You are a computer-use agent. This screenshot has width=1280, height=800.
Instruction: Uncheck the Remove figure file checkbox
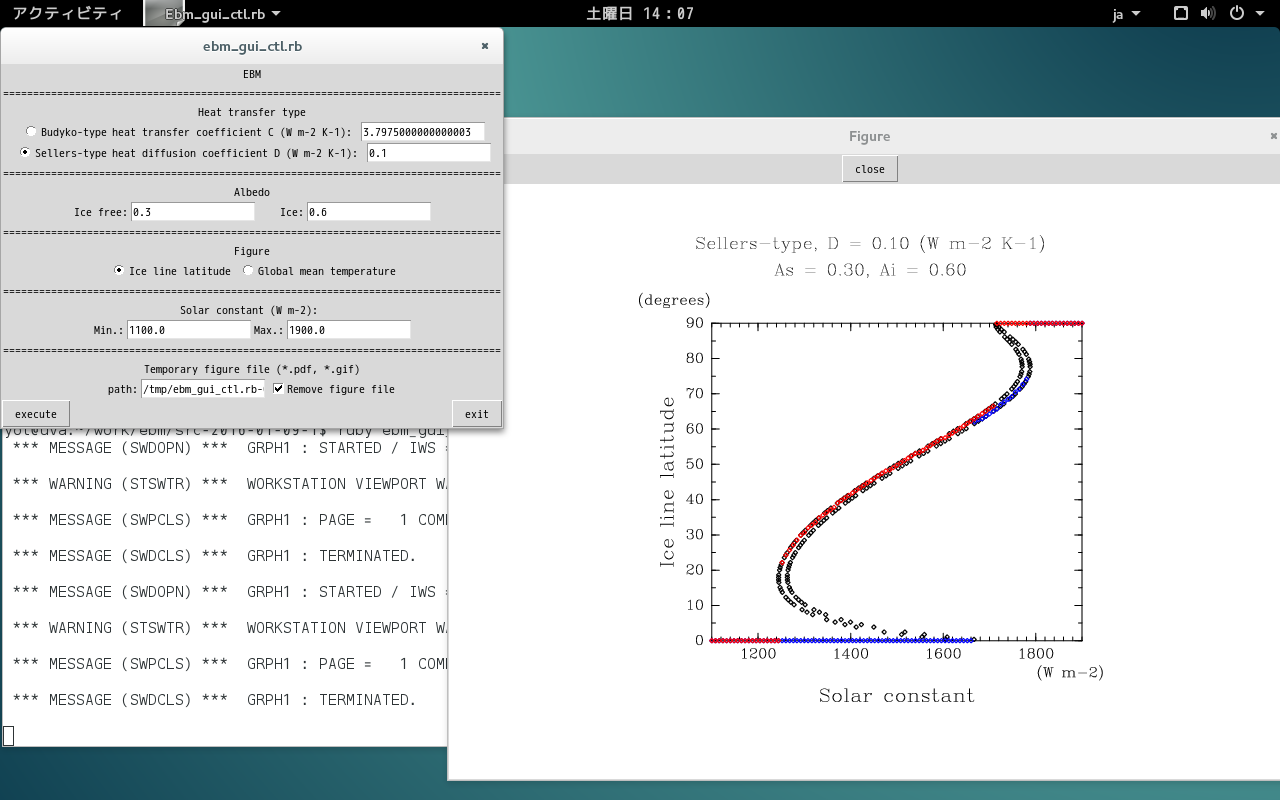pos(278,389)
